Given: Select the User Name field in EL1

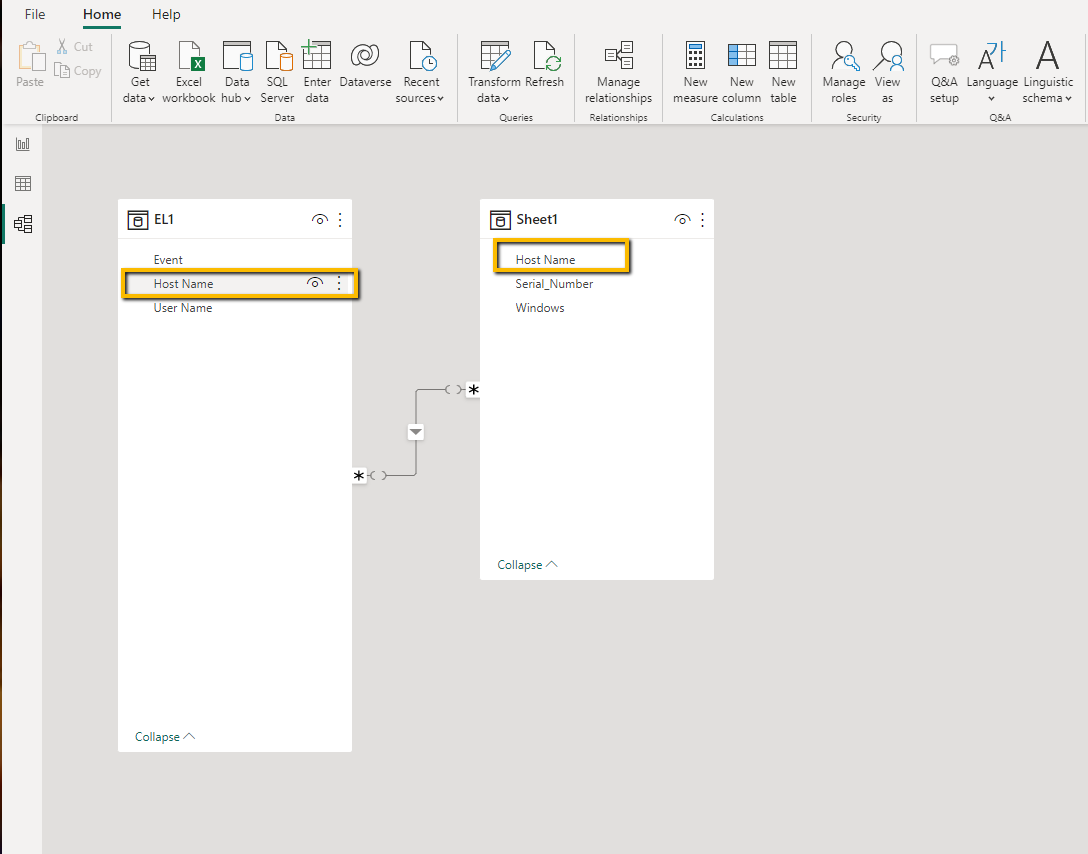Looking at the screenshot, I should 182,307.
